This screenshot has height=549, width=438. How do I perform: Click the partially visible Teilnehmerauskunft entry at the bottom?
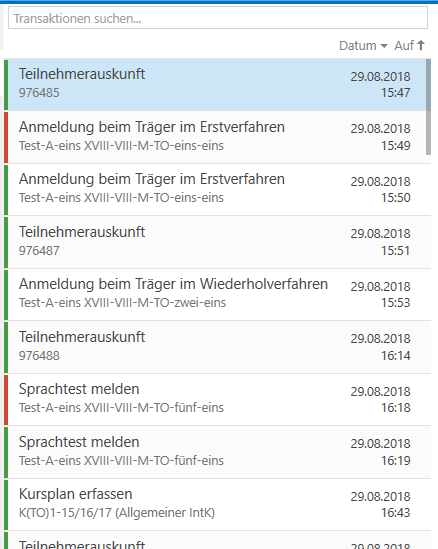(219, 540)
